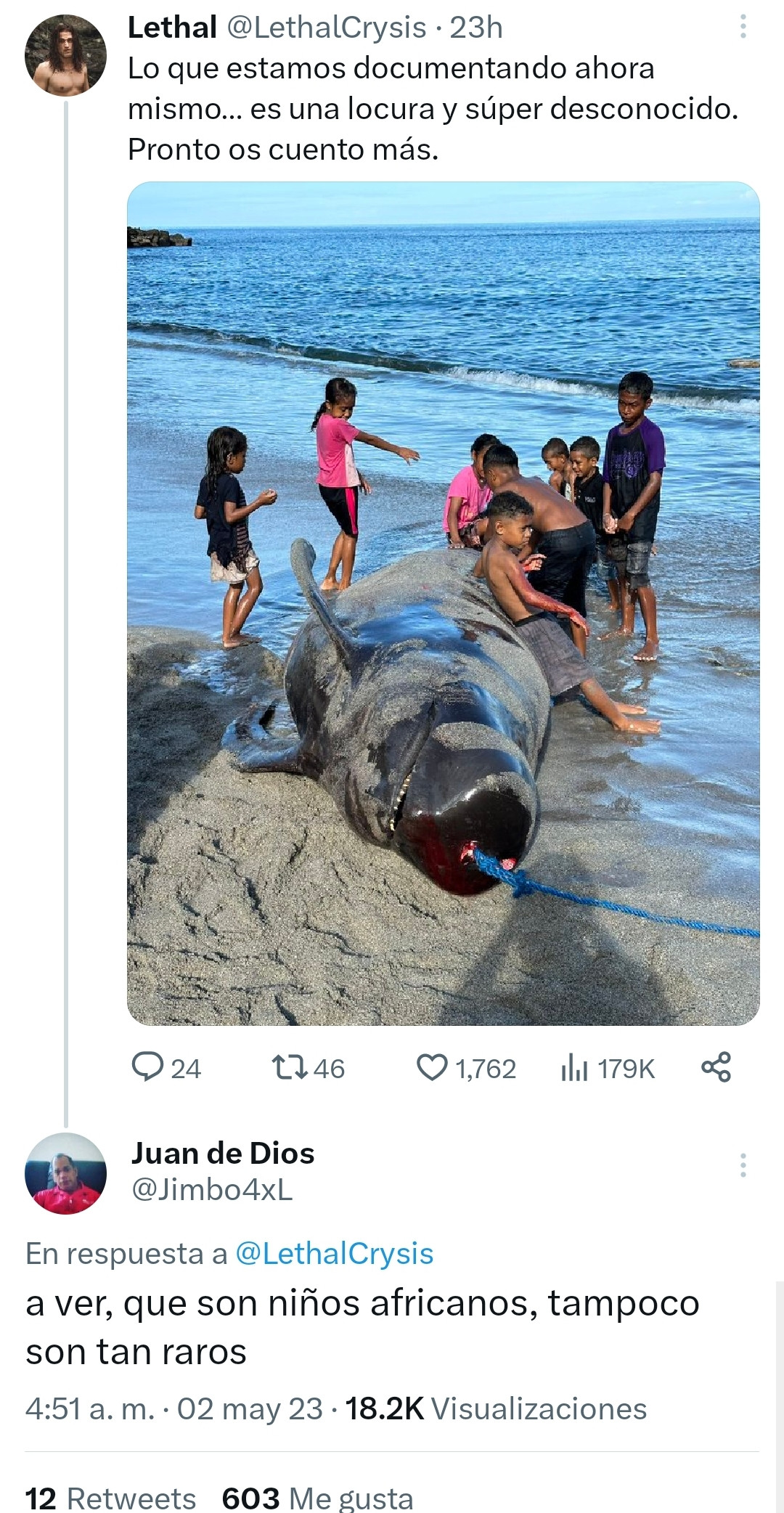This screenshot has width=784, height=1513.
Task: Click the 18.2K Visualizaciones count
Action: [x=496, y=1408]
